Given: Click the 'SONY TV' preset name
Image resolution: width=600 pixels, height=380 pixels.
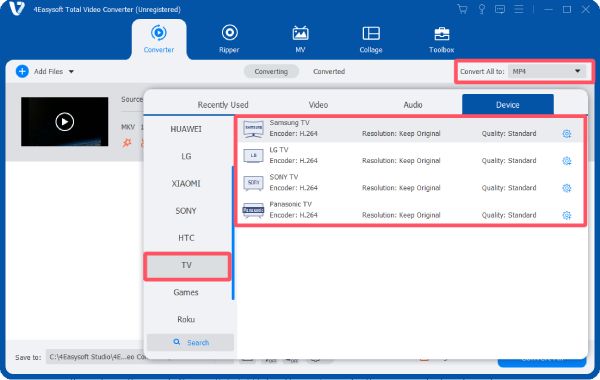Looking at the screenshot, I should (x=284, y=177).
